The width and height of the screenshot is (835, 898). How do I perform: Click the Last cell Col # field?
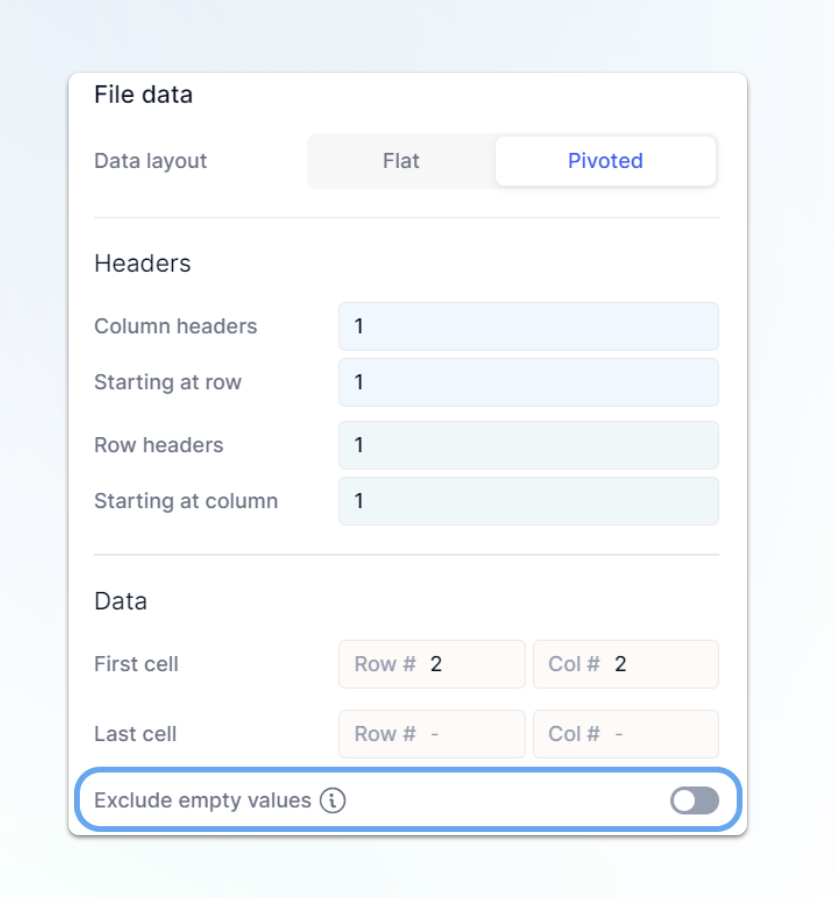(x=626, y=734)
